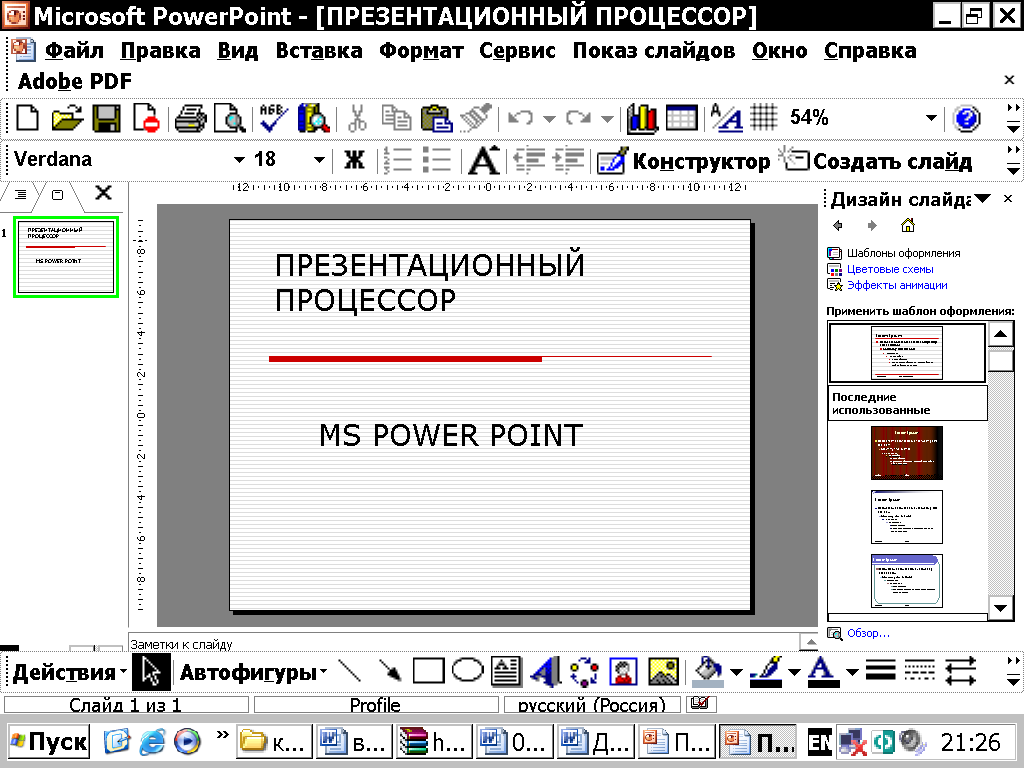
Task: Apply the dark red curtain design template
Action: tap(906, 453)
